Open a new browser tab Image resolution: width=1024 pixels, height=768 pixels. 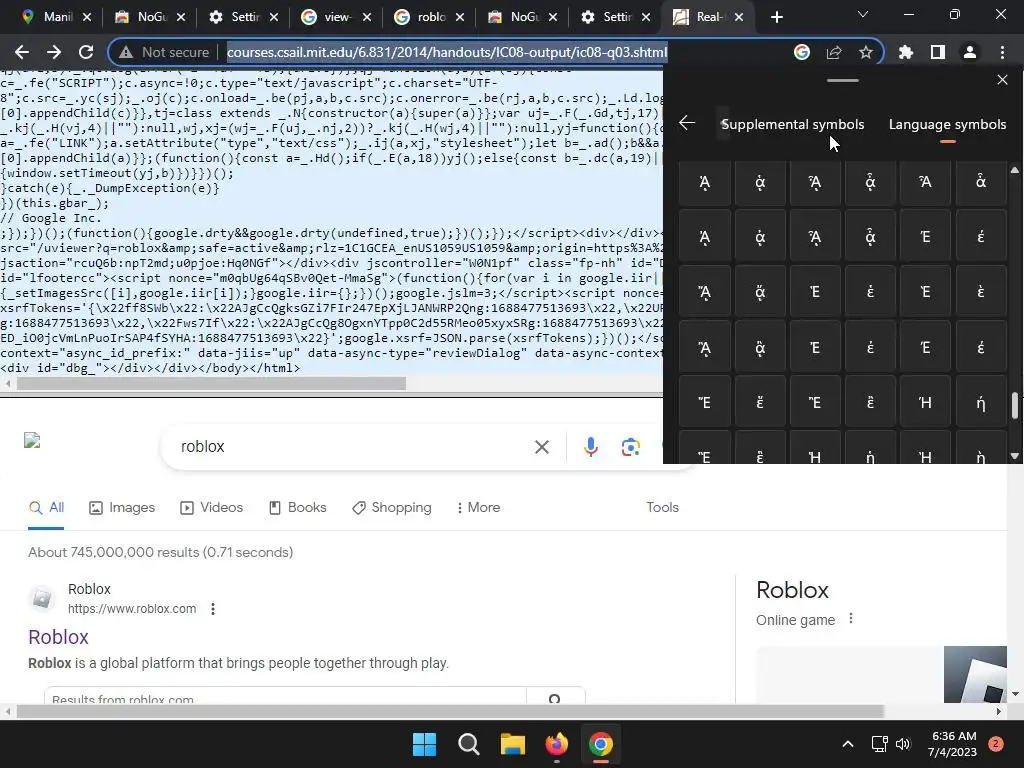[x=776, y=17]
